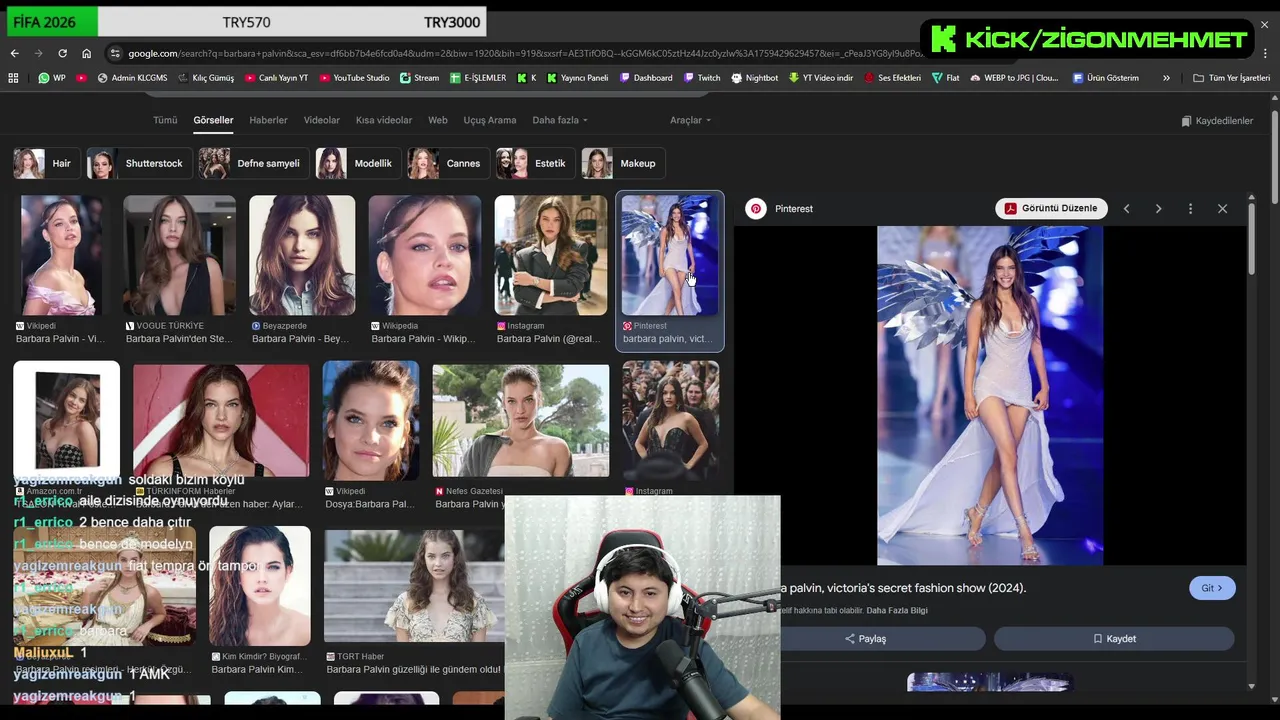Open the preview panel three-dot menu

(x=1190, y=209)
